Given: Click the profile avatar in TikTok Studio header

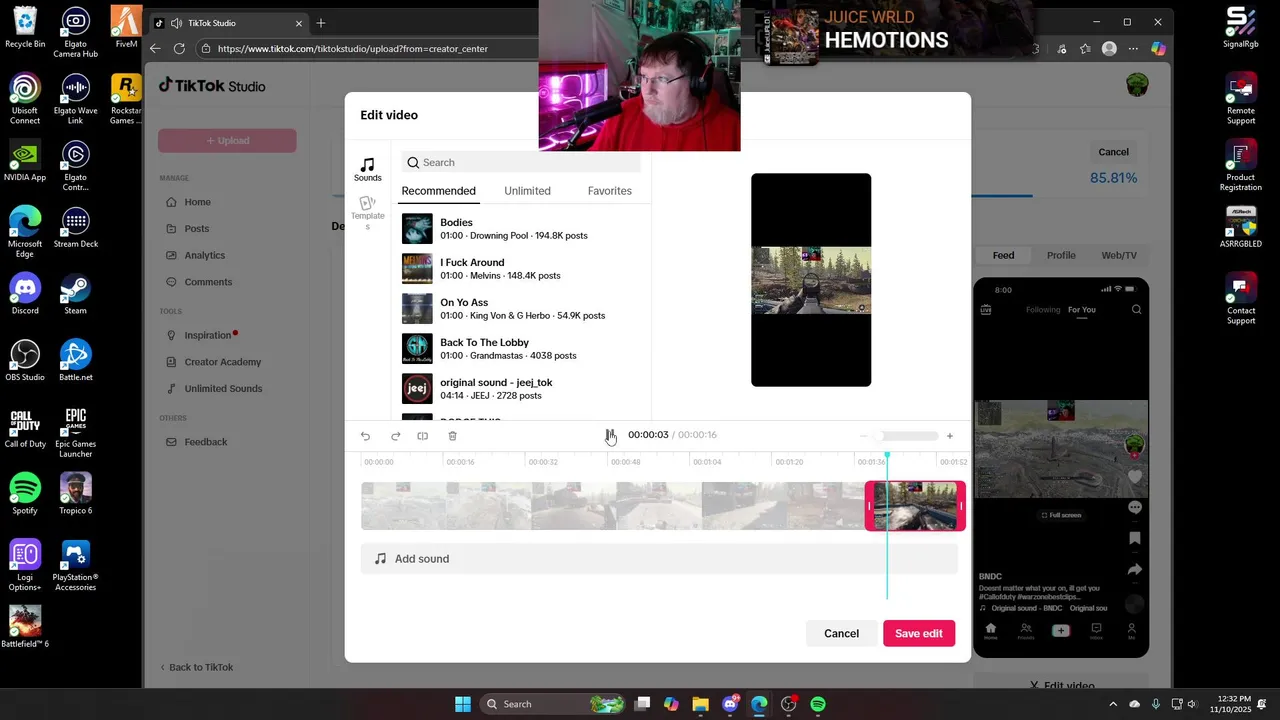Looking at the screenshot, I should coord(1137,85).
